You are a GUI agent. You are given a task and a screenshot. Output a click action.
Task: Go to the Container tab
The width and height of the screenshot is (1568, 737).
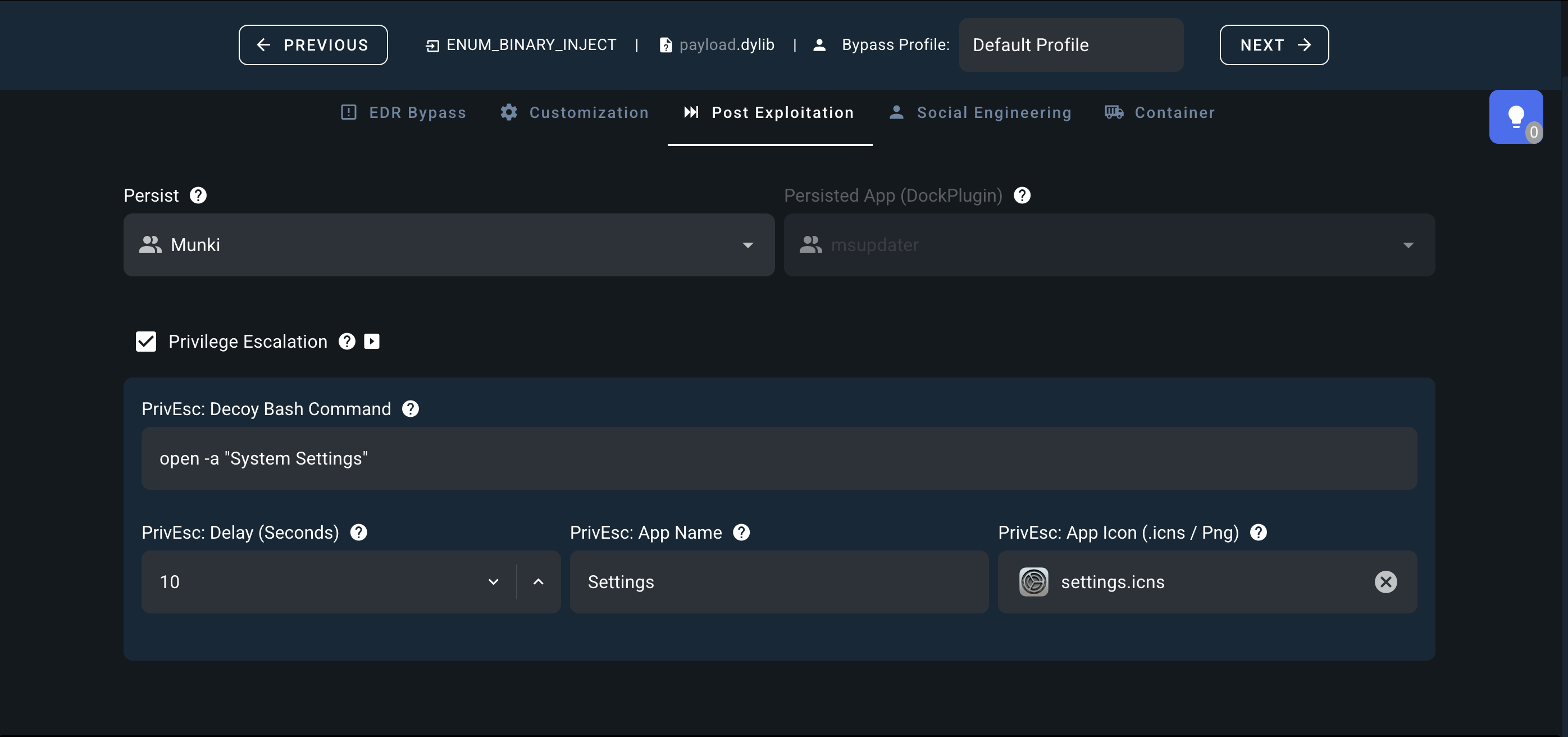coord(1160,113)
